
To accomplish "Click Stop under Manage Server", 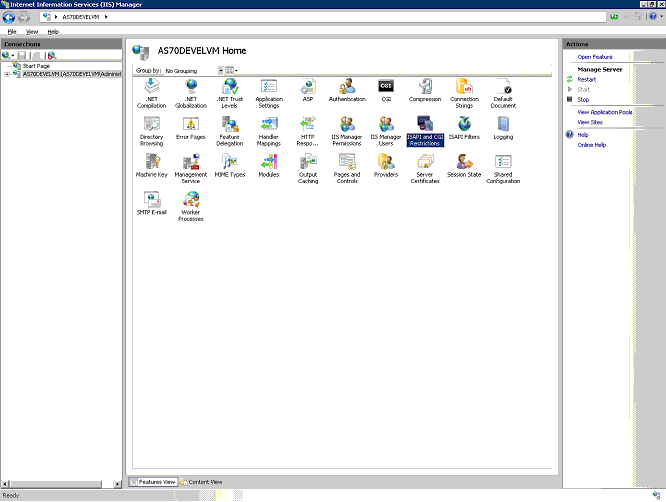I will [583, 99].
